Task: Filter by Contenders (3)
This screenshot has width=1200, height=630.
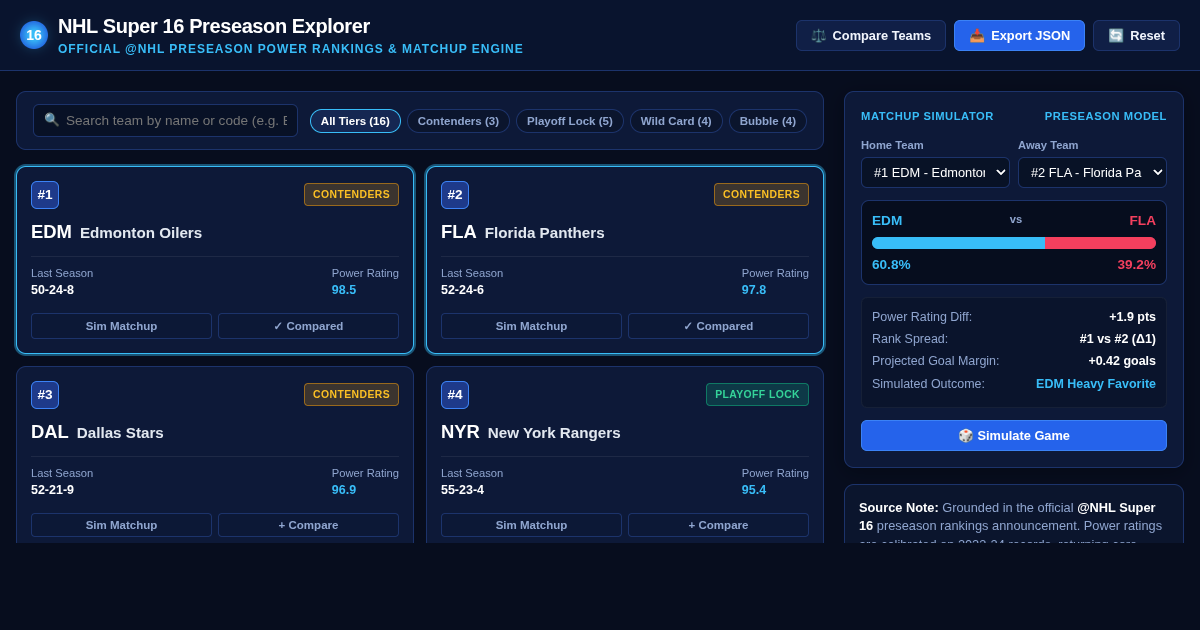Action: pyautogui.click(x=458, y=121)
